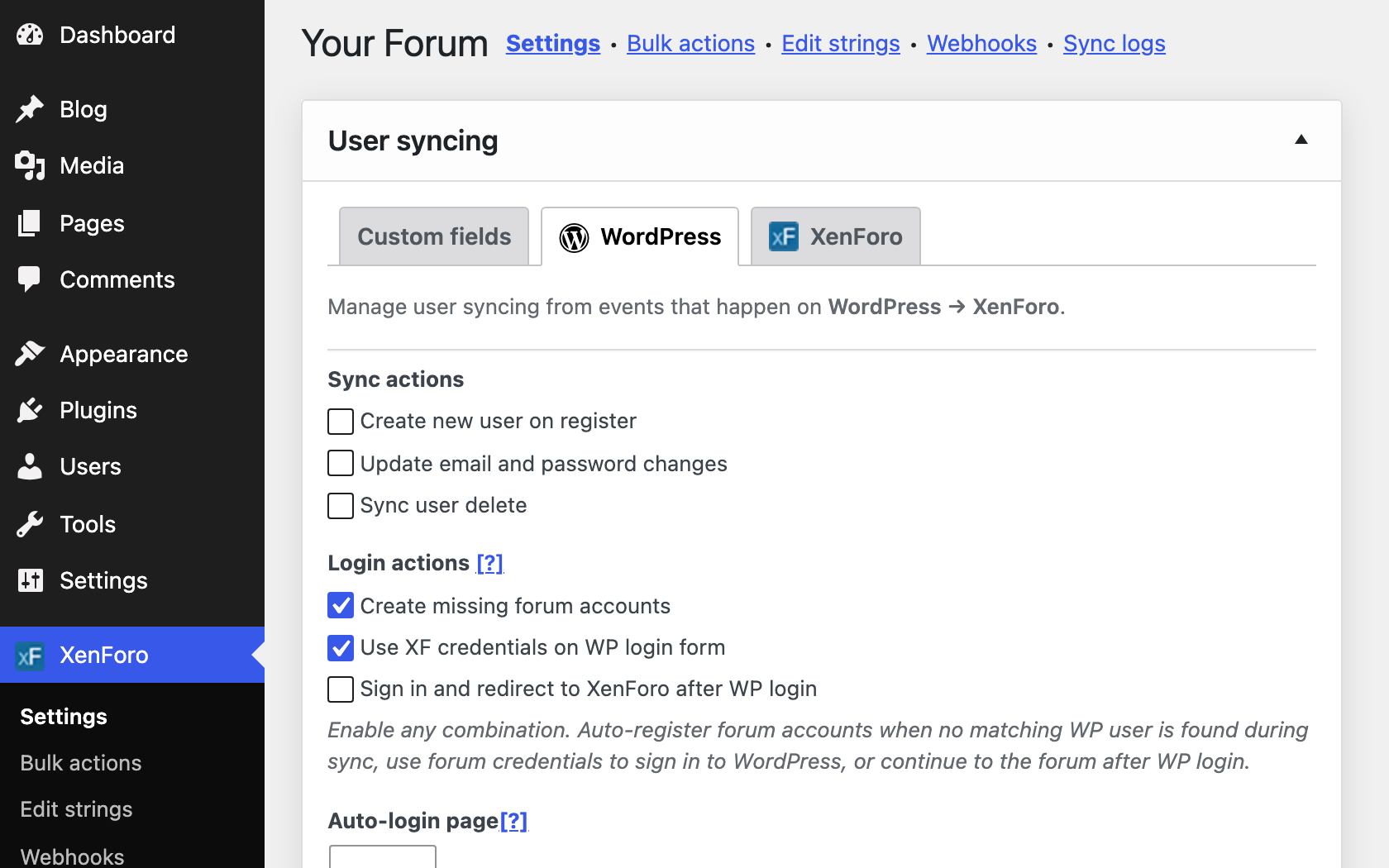Open the Bulk actions header link
This screenshot has width=1389, height=868.
click(691, 43)
